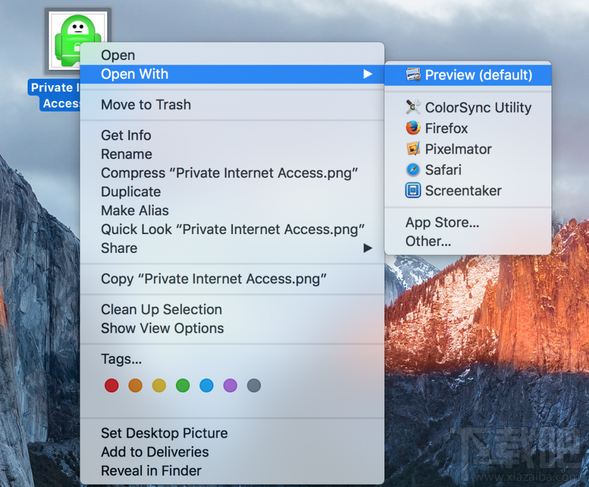Open with Safari compass icon
This screenshot has height=487, width=589.
[x=413, y=170]
